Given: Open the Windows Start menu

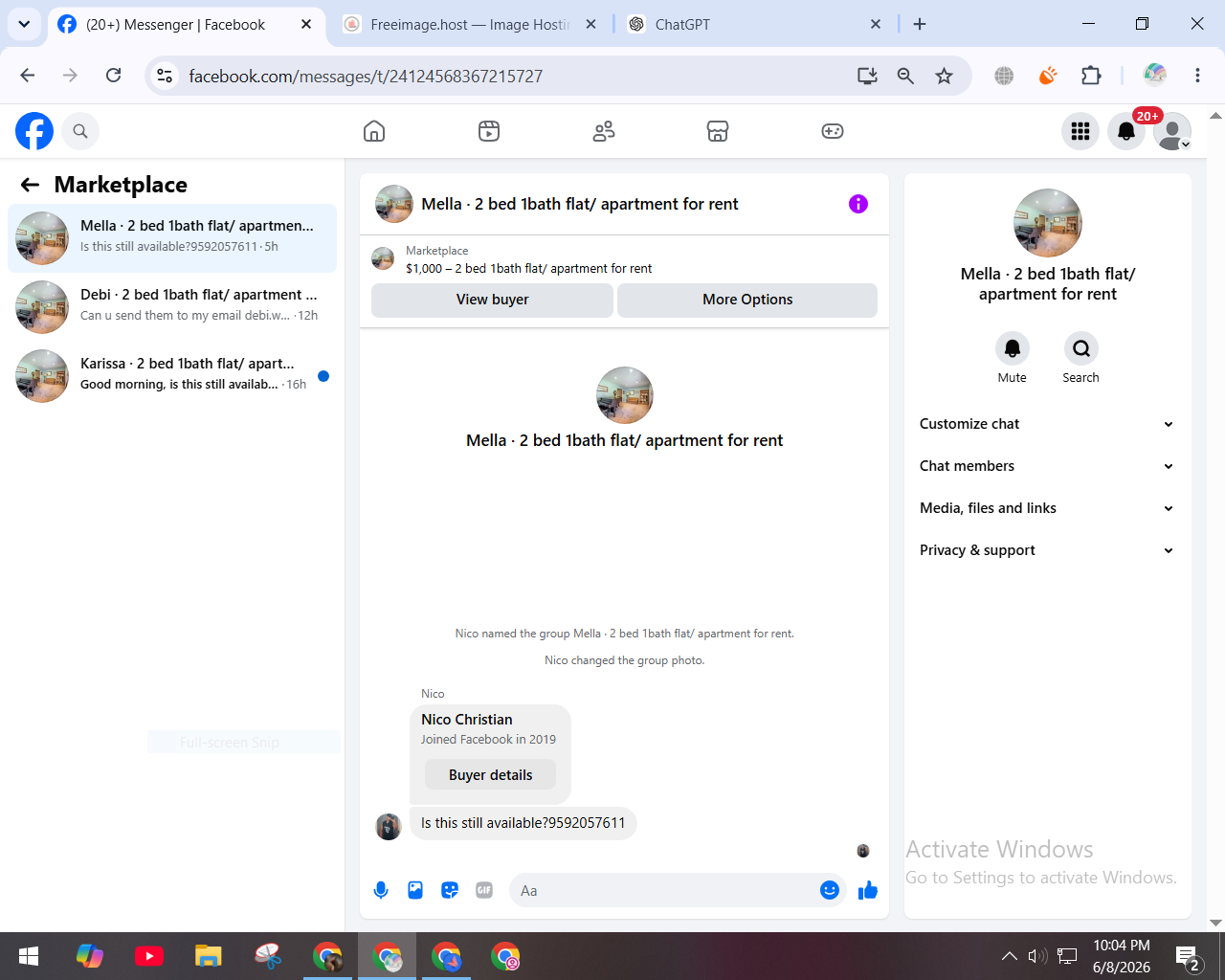Looking at the screenshot, I should click(29, 956).
